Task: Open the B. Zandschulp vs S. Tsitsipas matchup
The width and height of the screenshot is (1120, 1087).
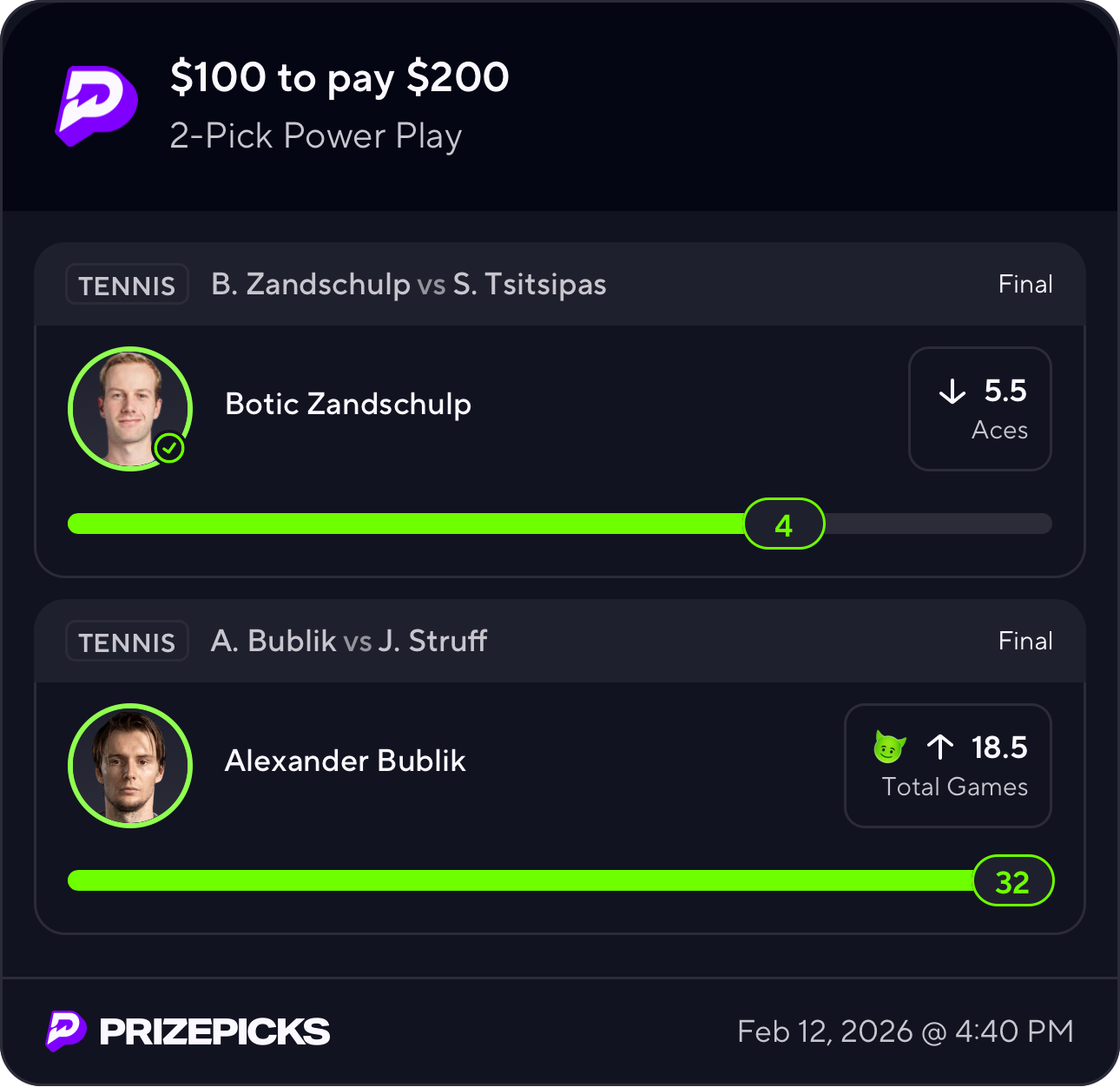Action: (x=408, y=284)
